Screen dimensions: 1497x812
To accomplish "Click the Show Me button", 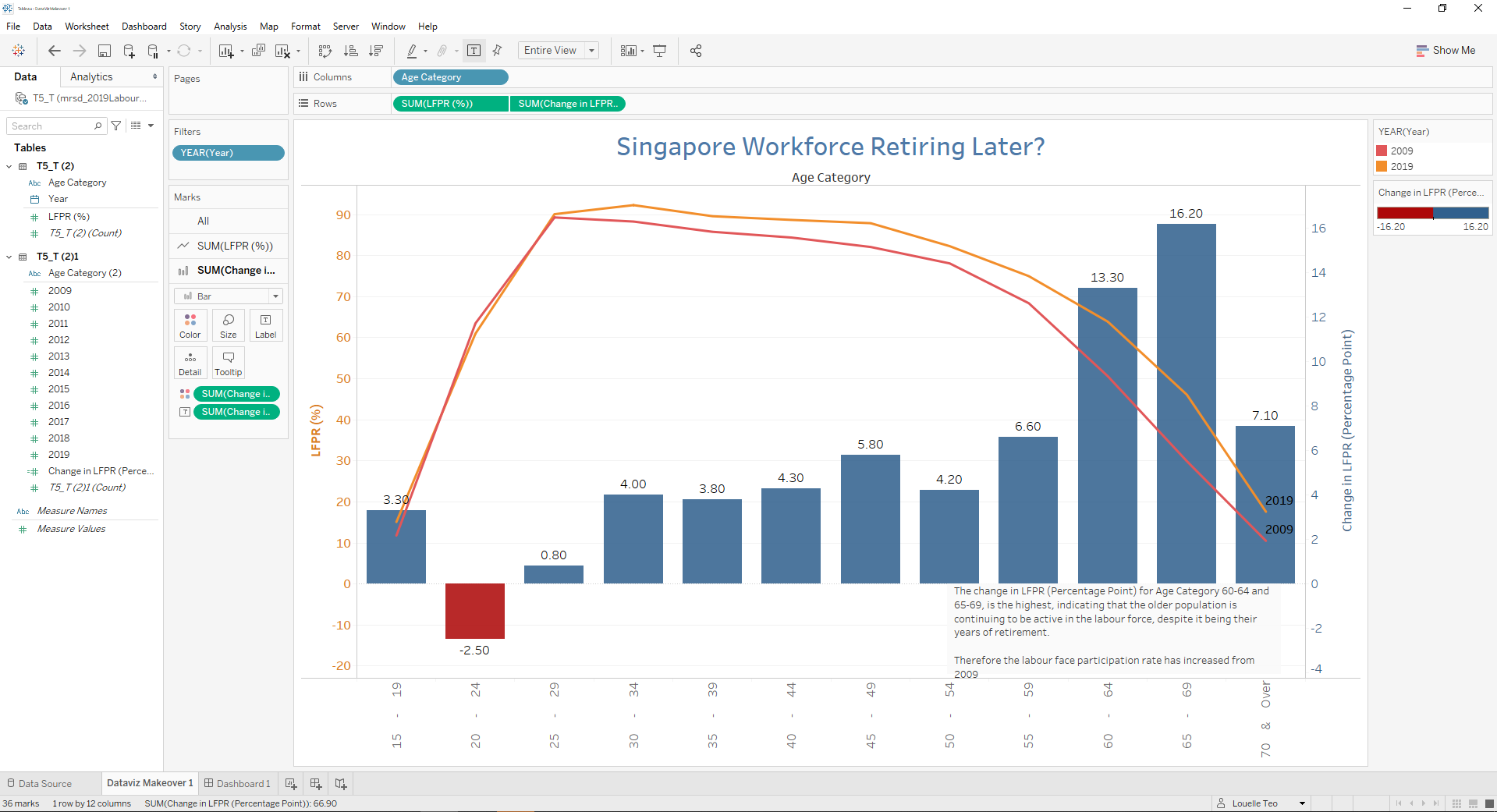I will click(x=1446, y=50).
